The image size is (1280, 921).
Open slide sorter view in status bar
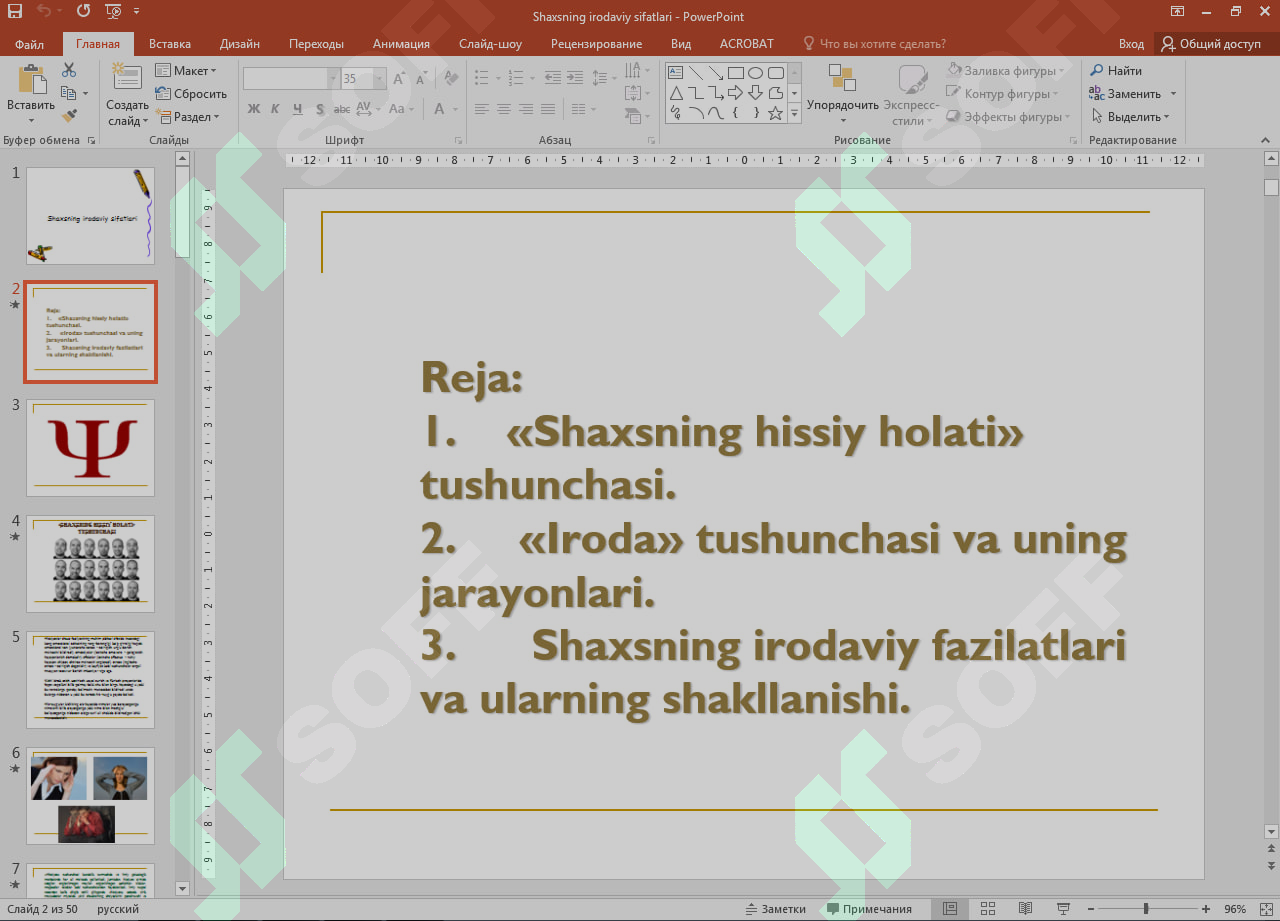988,908
